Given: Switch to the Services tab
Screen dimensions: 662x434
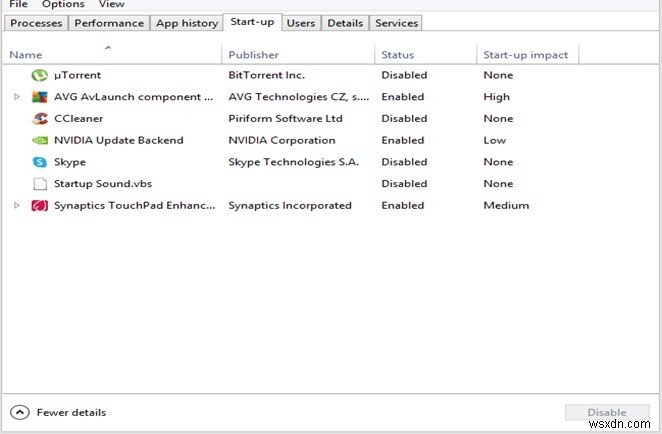Looking at the screenshot, I should (396, 23).
